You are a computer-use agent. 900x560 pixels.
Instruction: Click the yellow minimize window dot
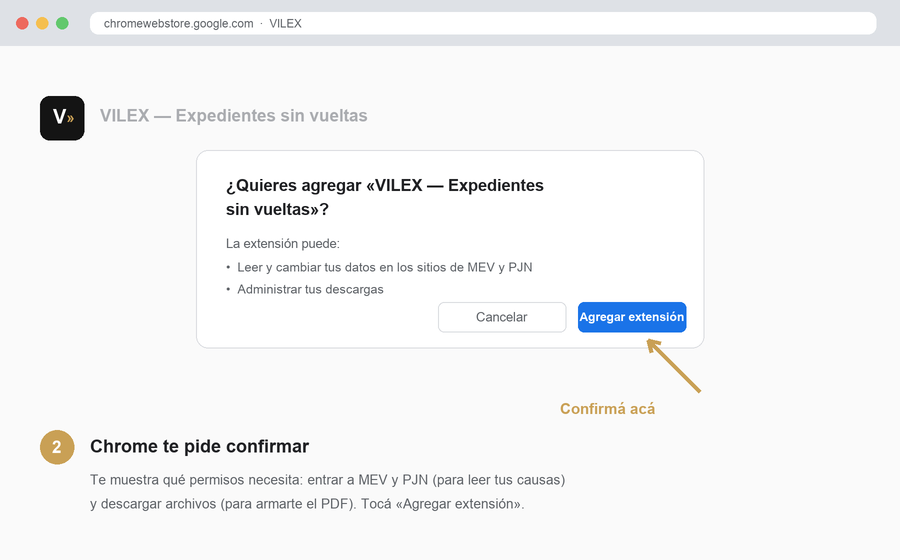click(42, 24)
